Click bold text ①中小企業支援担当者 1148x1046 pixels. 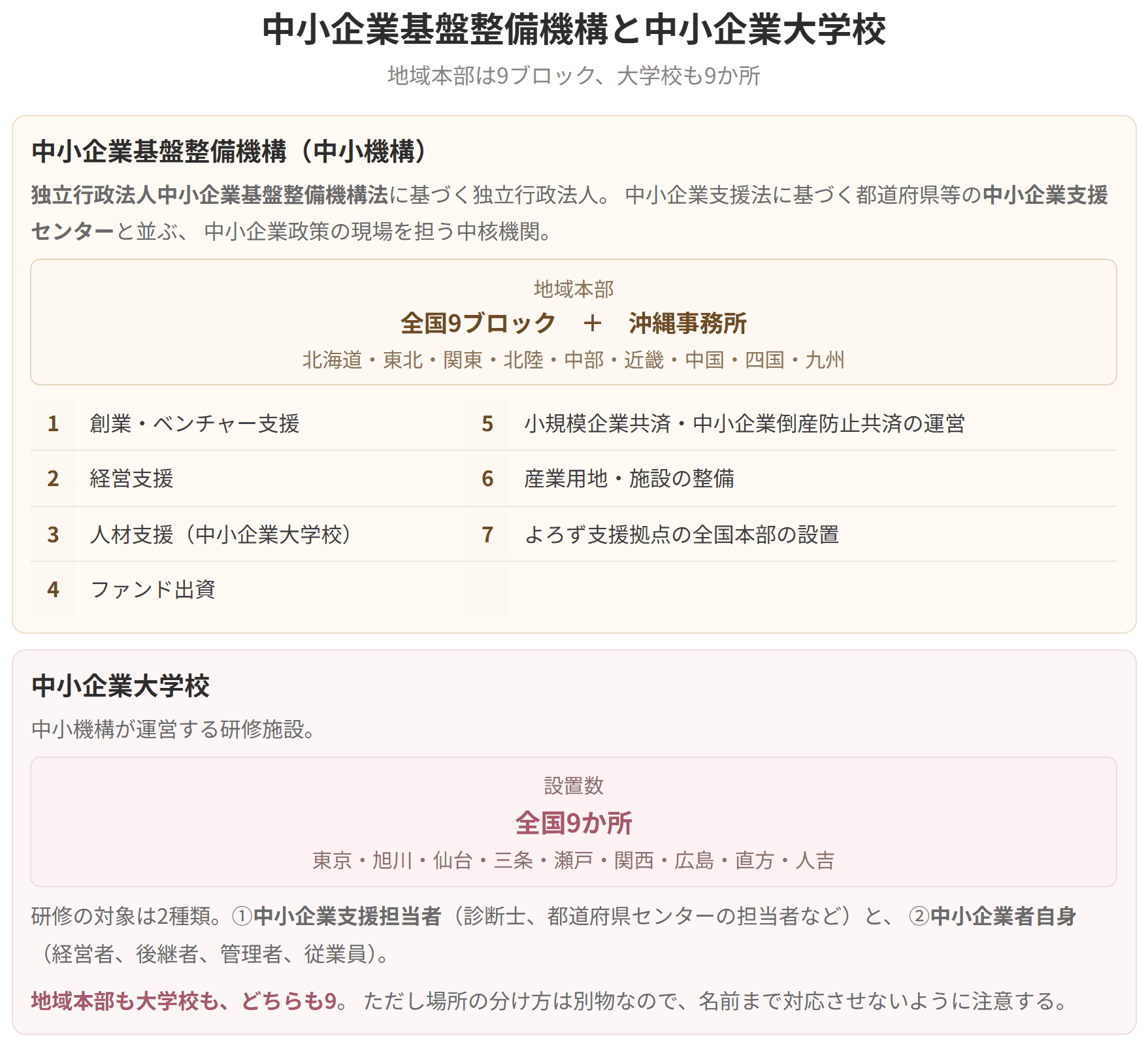[x=336, y=916]
